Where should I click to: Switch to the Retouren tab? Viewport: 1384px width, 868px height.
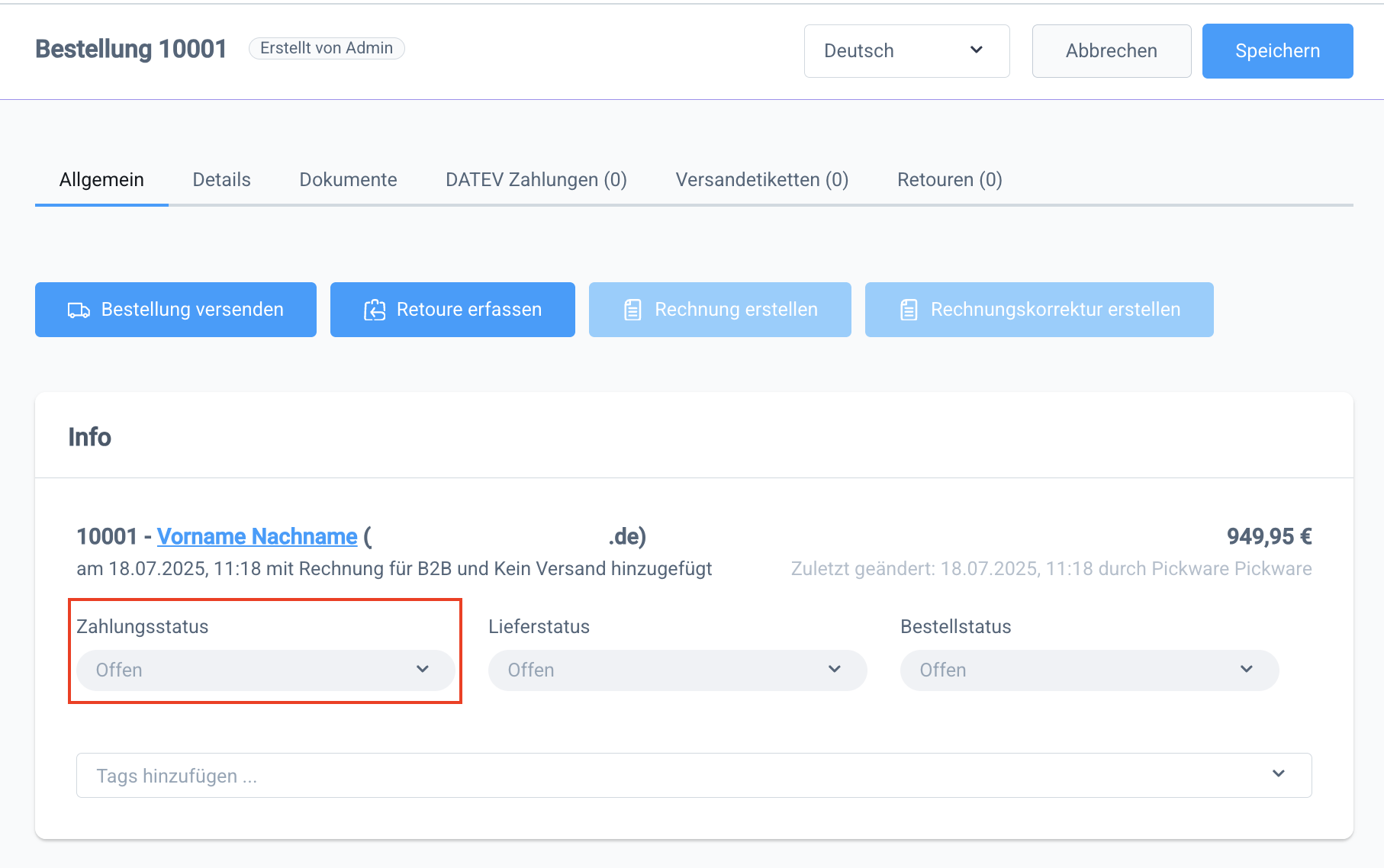949,180
